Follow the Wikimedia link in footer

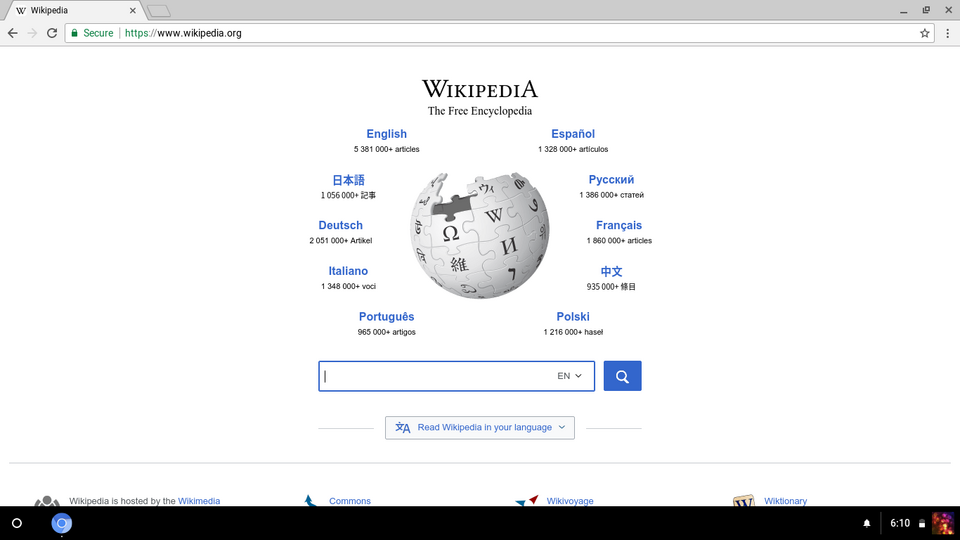[x=199, y=501]
